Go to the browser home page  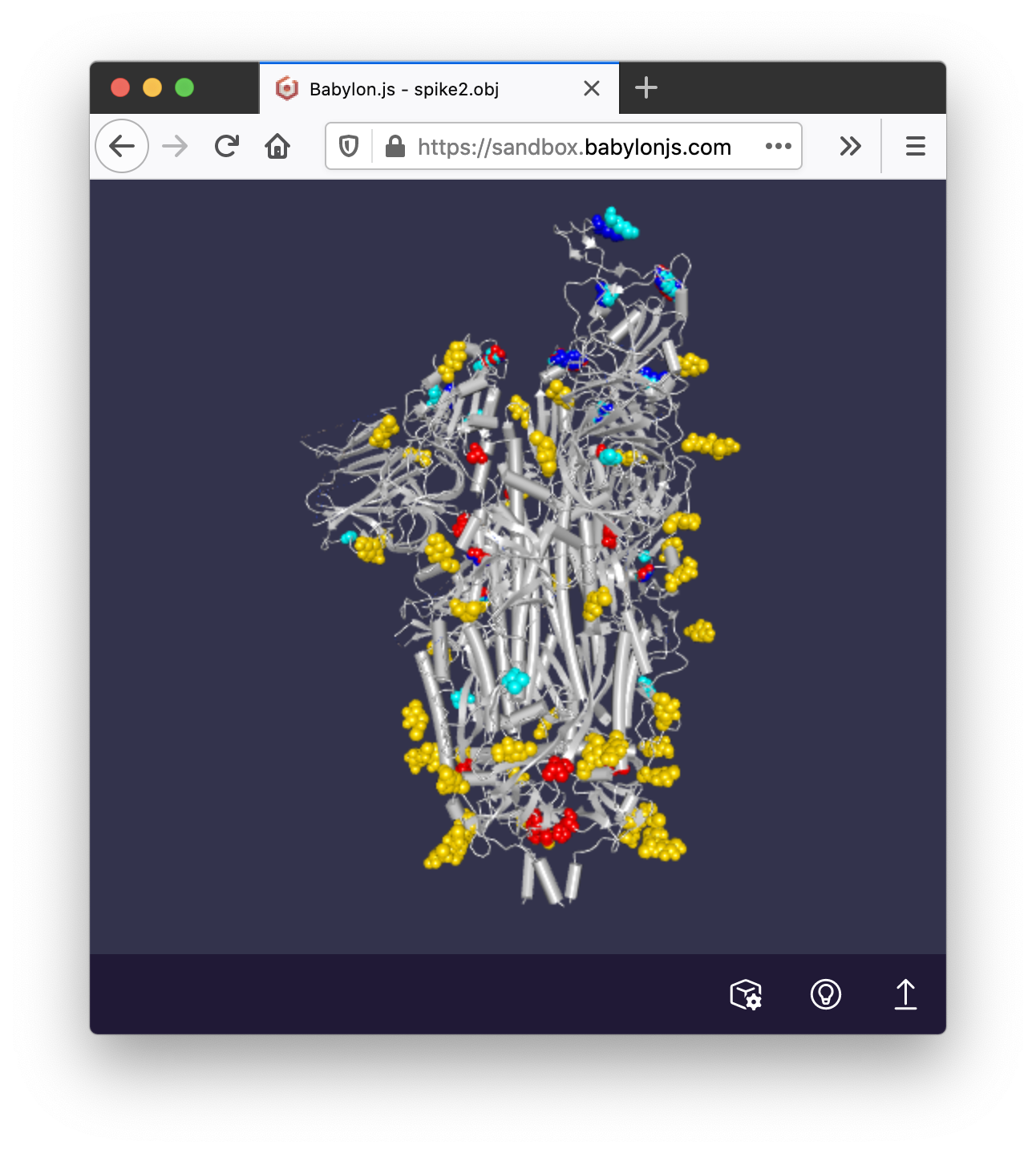[x=277, y=146]
